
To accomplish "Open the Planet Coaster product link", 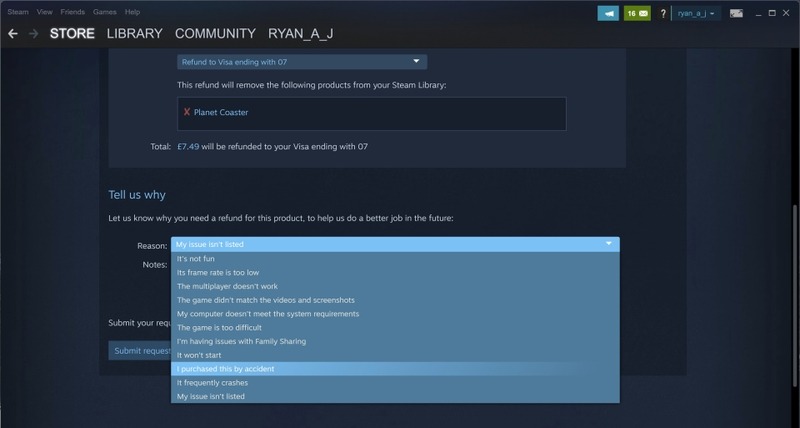I will point(221,112).
